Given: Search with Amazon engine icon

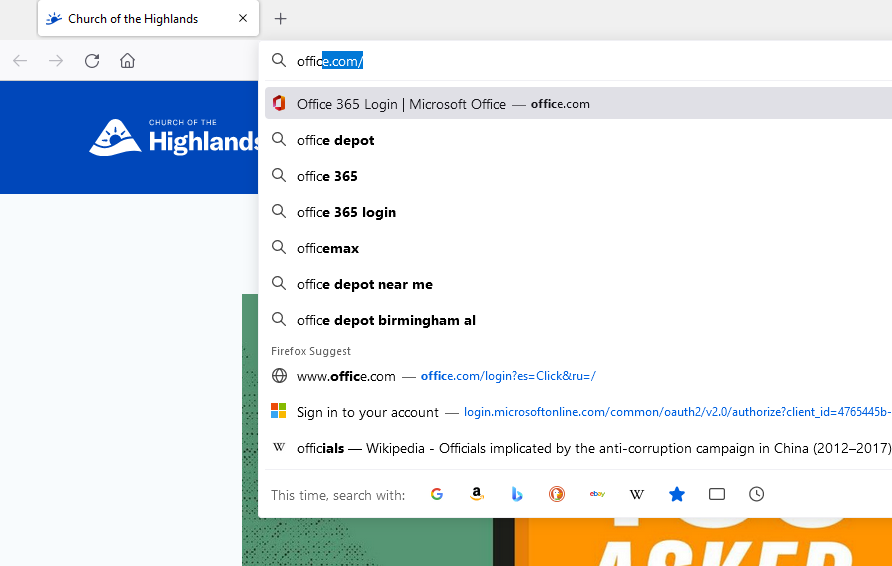Looking at the screenshot, I should click(477, 494).
